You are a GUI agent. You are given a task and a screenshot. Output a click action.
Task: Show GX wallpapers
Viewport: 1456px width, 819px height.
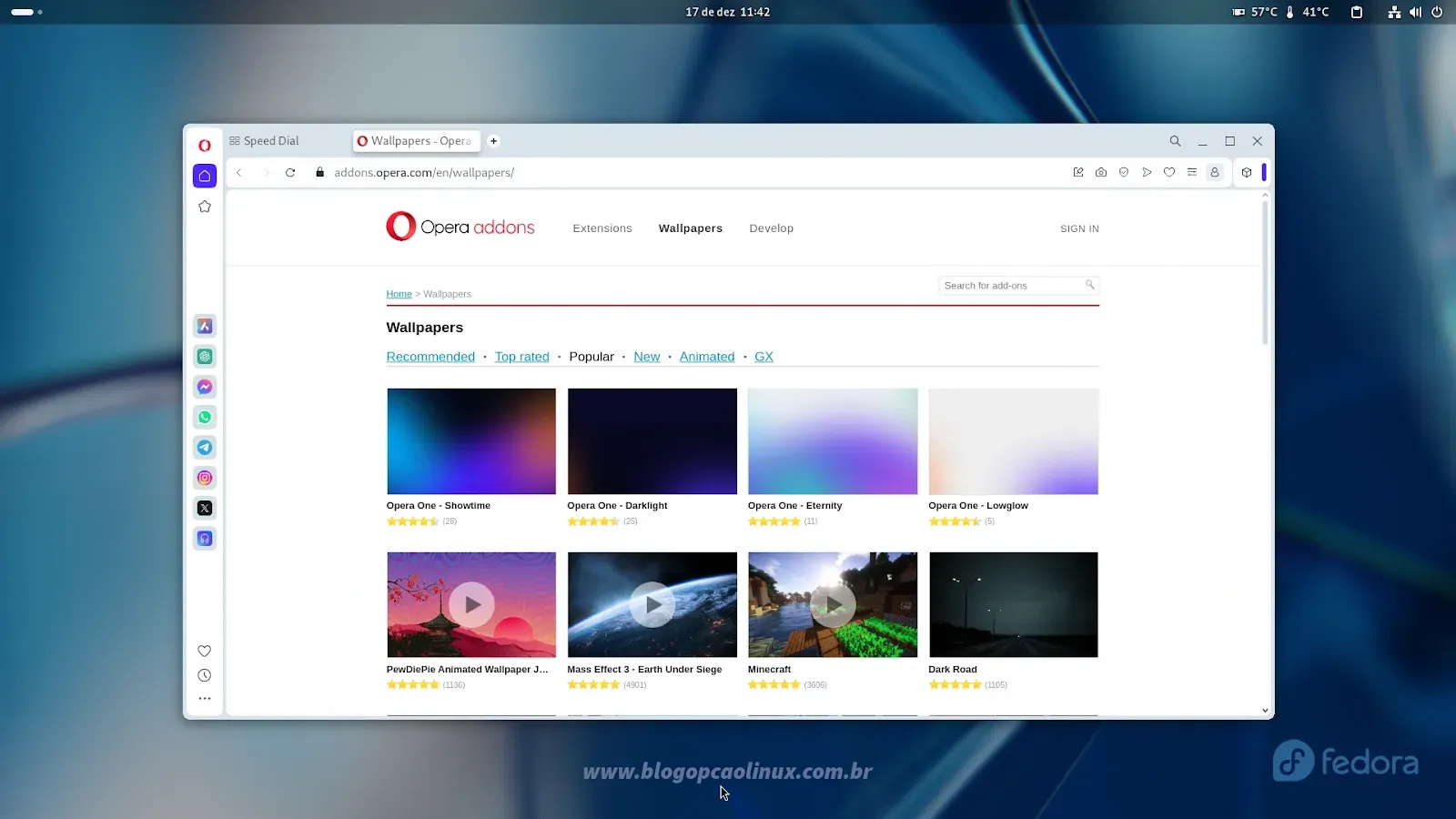(x=764, y=357)
